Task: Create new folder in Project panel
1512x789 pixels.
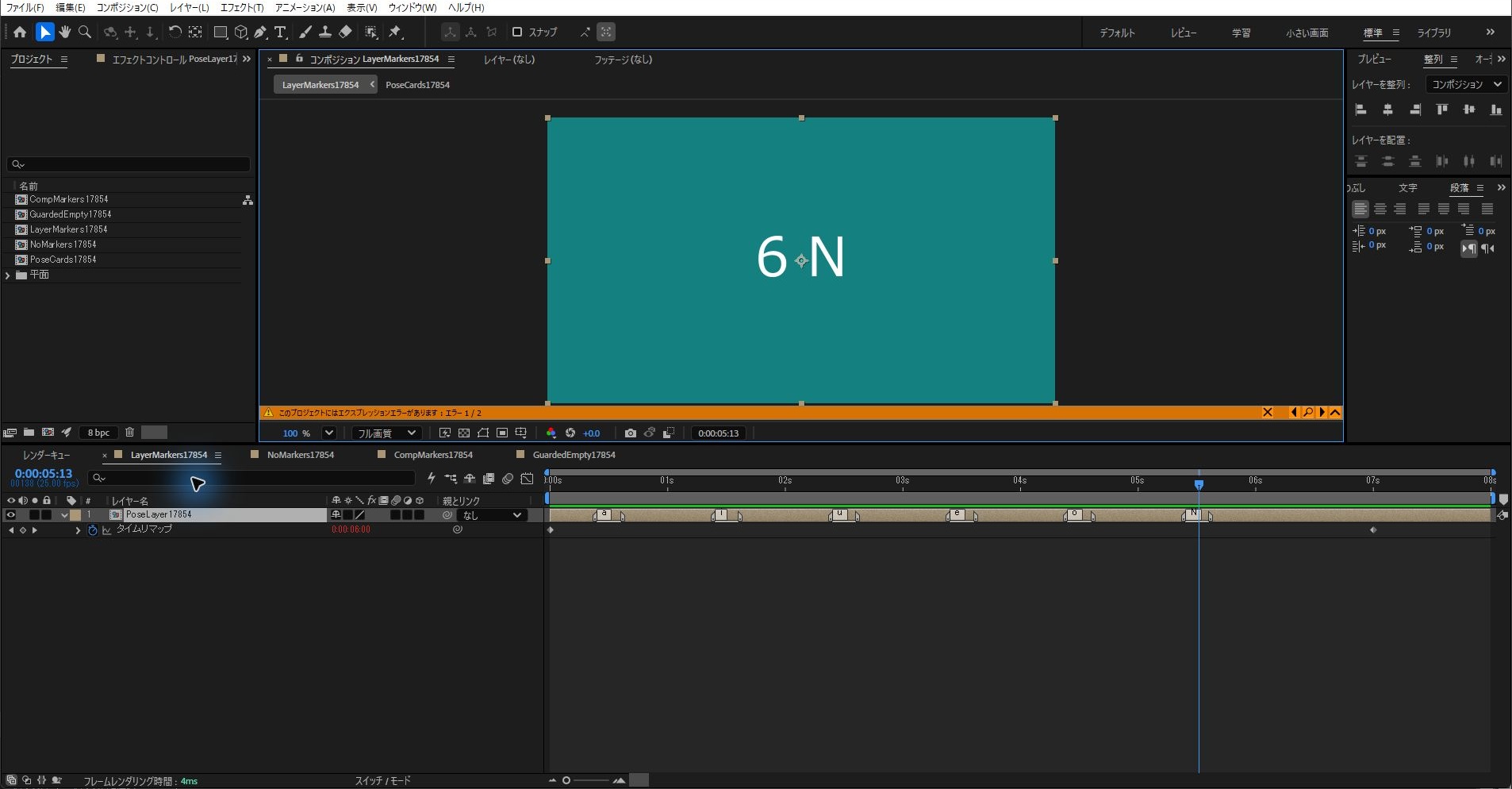Action: coord(29,433)
